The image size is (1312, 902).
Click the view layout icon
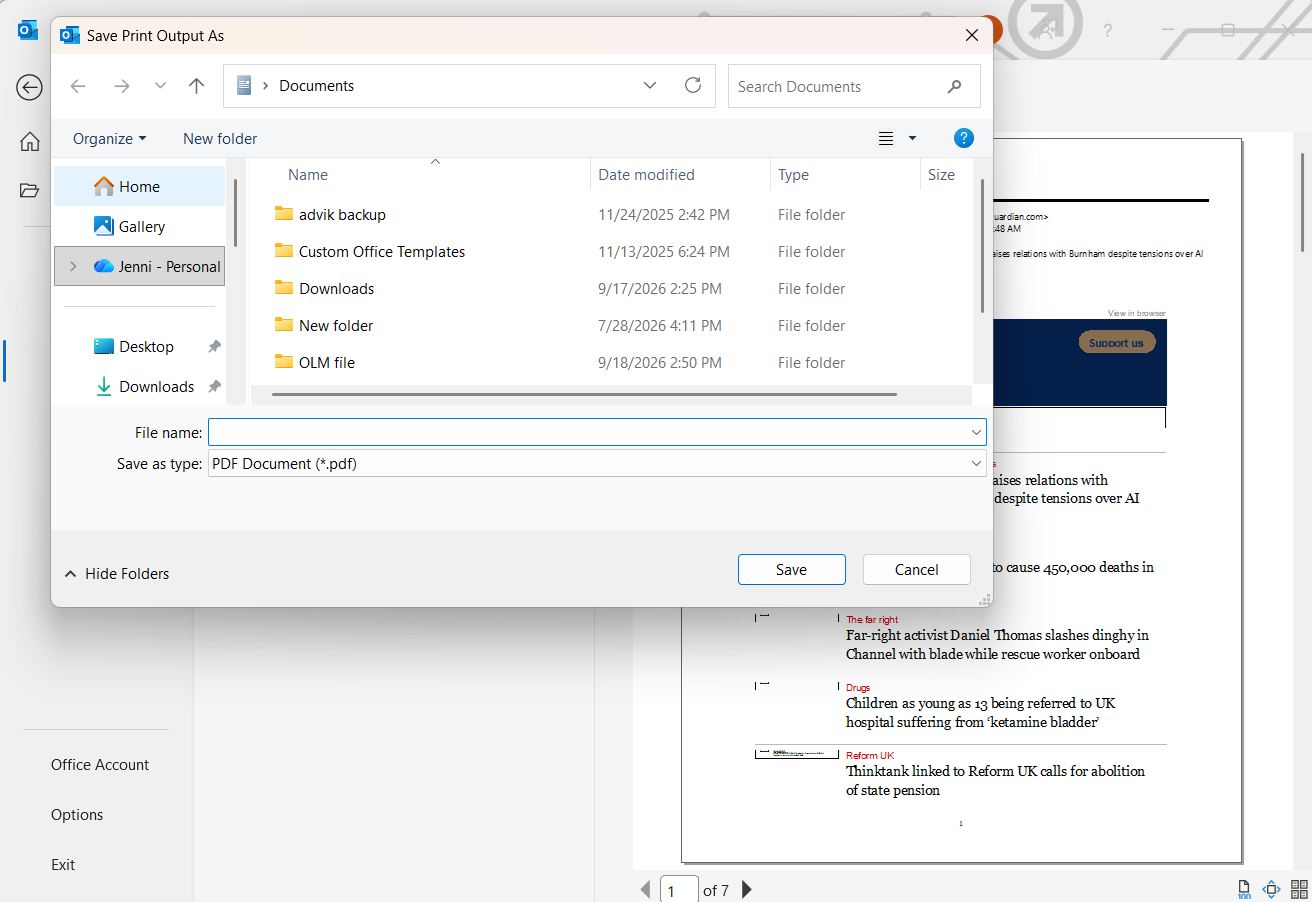[x=886, y=139]
